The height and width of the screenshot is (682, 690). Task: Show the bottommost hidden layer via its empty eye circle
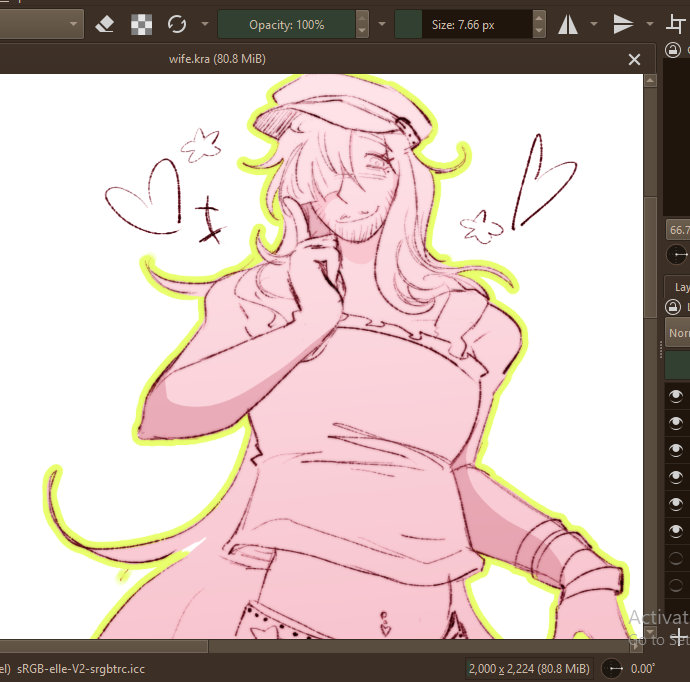tap(676, 585)
